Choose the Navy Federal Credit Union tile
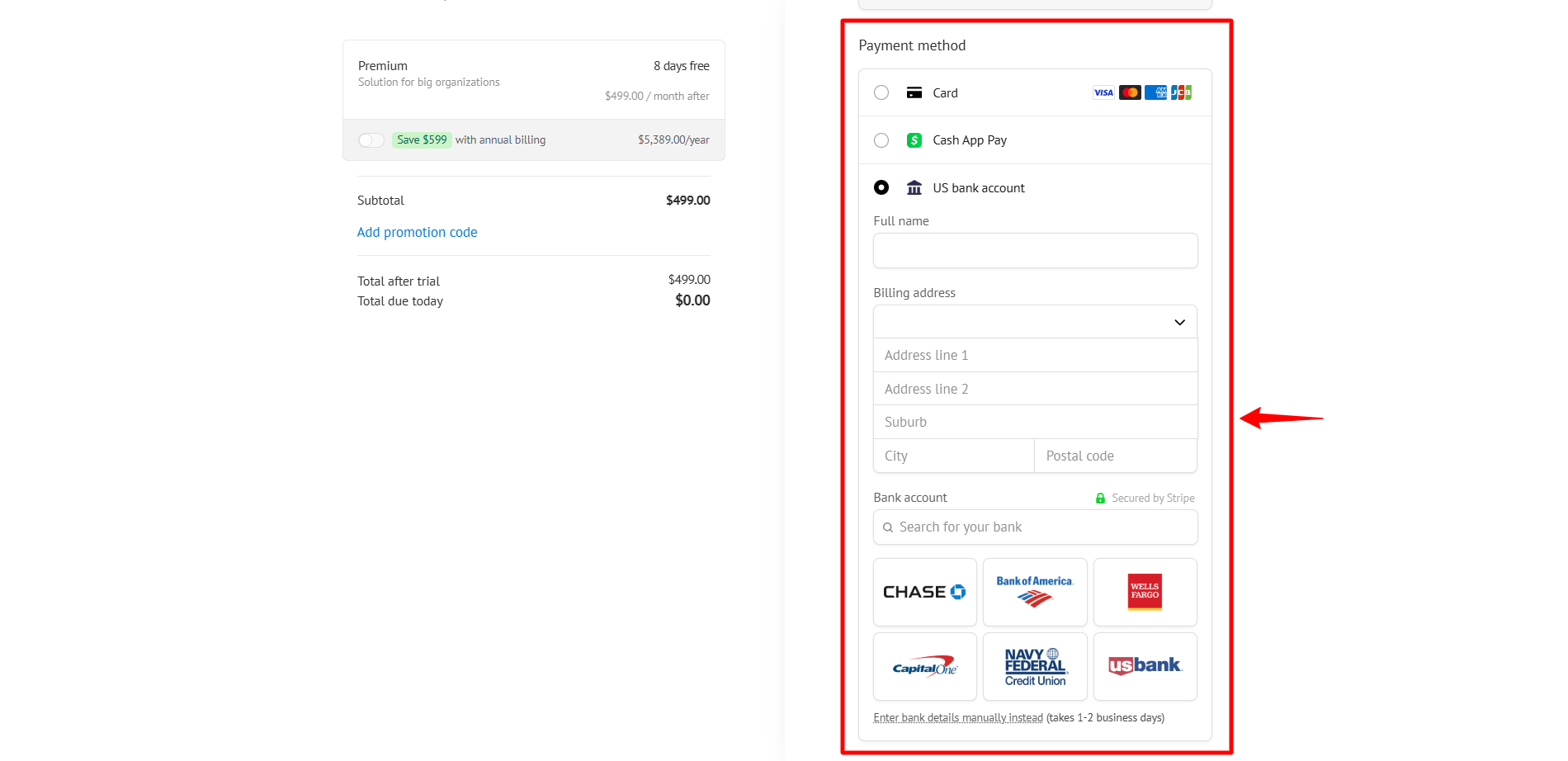Image resolution: width=1568 pixels, height=761 pixels. pos(1035,667)
